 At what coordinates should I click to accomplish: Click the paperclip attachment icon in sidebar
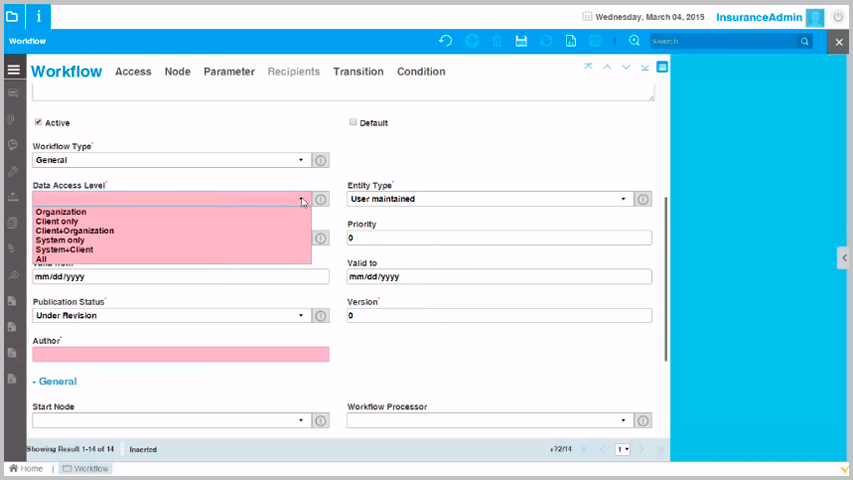[11, 119]
